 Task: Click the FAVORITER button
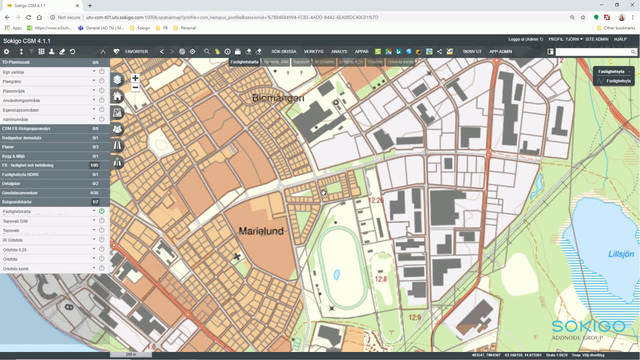coord(136,51)
